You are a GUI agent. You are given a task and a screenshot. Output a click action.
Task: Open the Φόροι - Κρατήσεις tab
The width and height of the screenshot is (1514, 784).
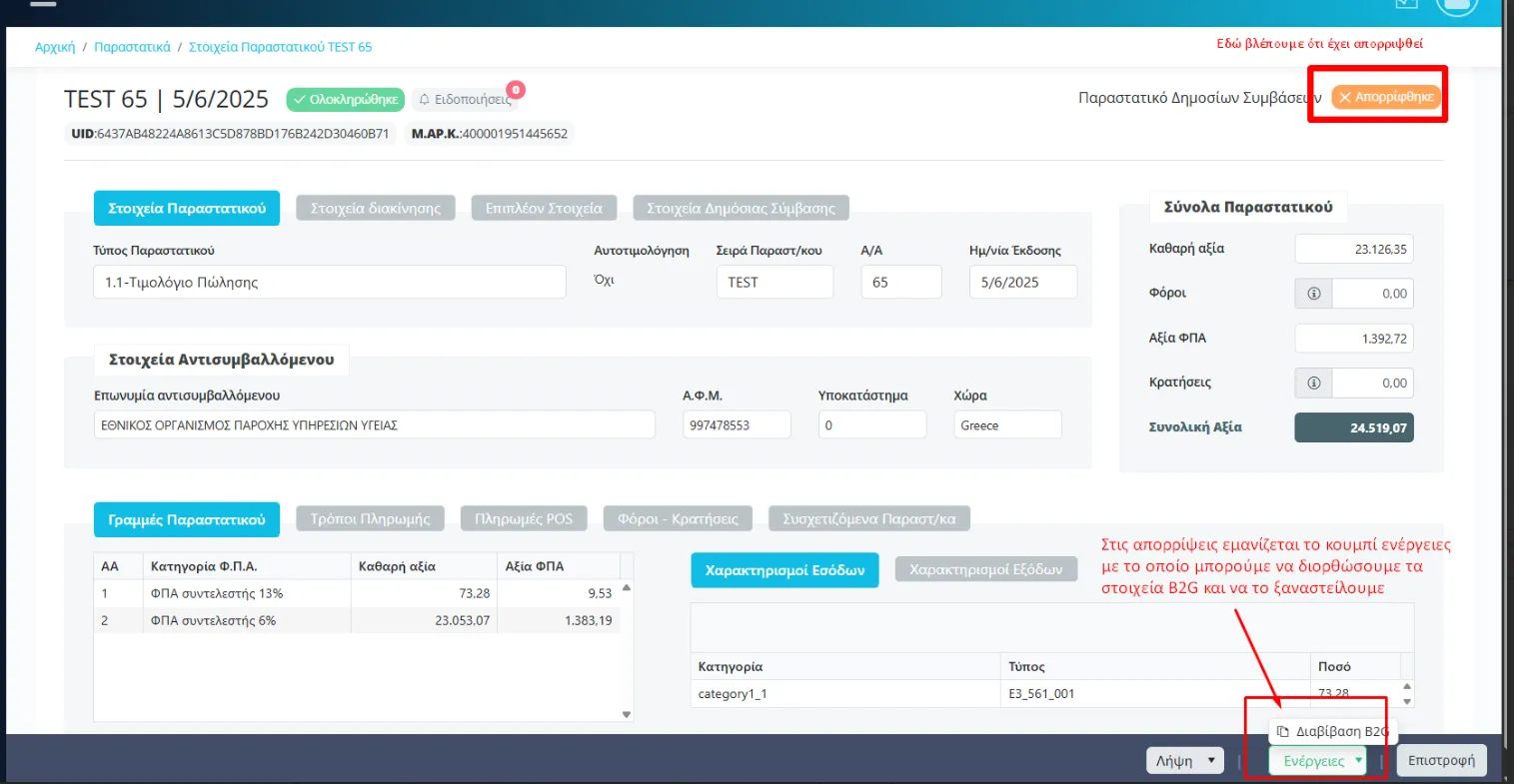coord(678,519)
